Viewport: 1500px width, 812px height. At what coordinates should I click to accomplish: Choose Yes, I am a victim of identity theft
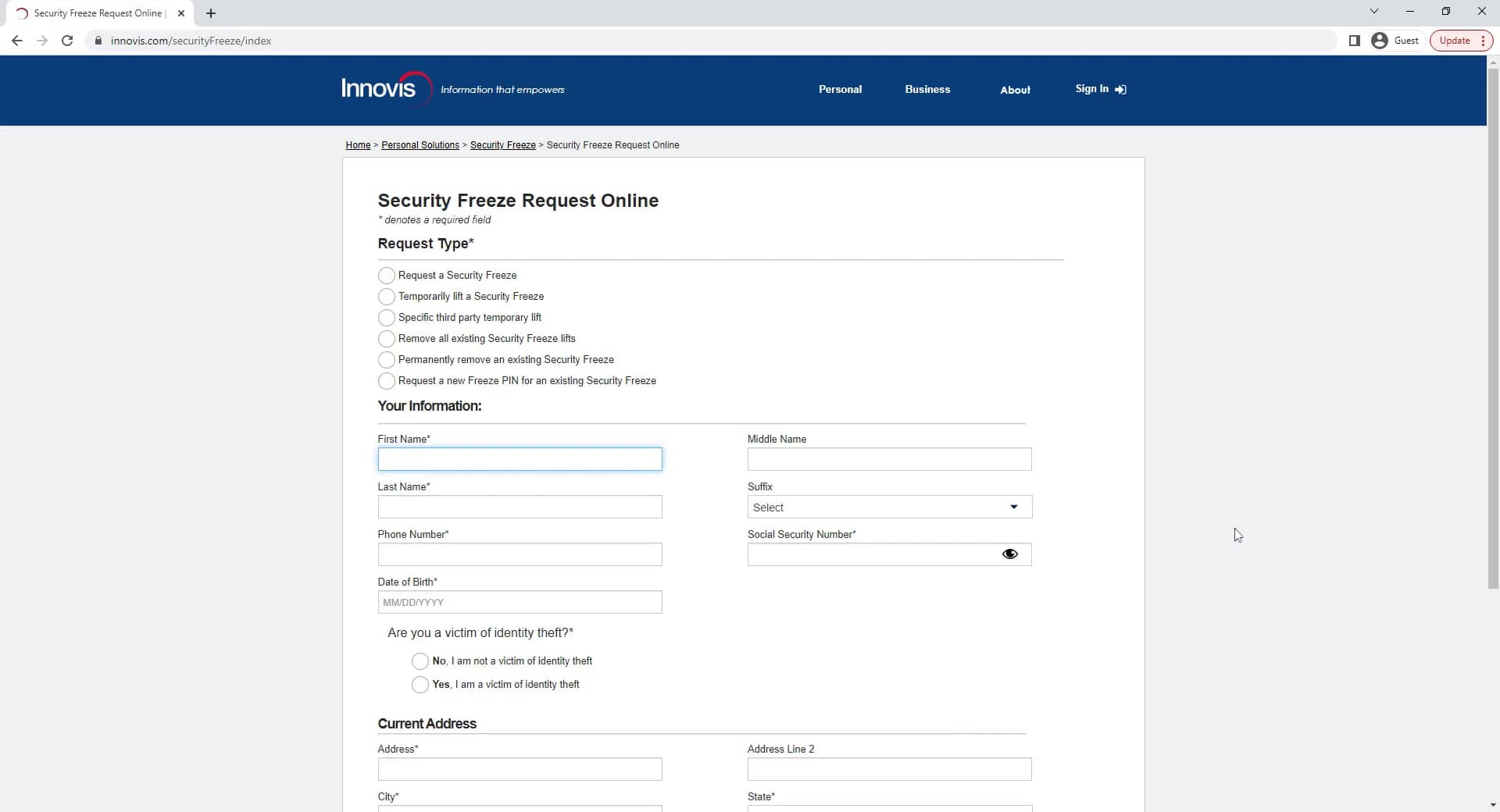(420, 685)
